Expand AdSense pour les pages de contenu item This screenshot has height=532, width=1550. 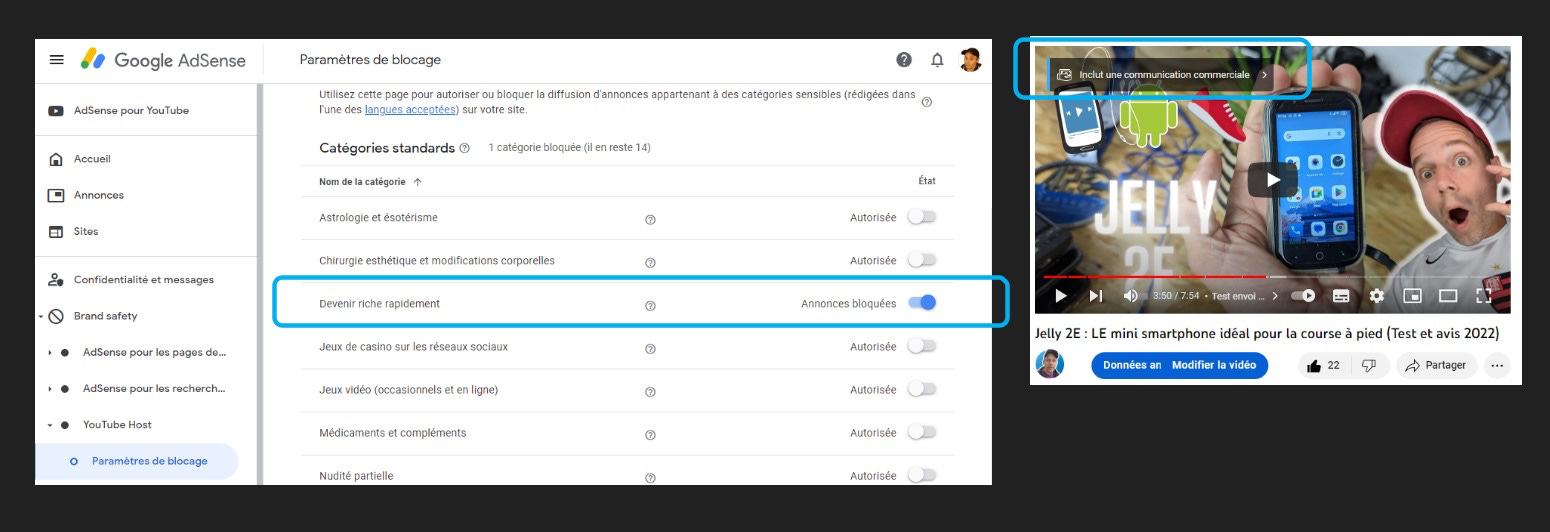tap(50, 353)
